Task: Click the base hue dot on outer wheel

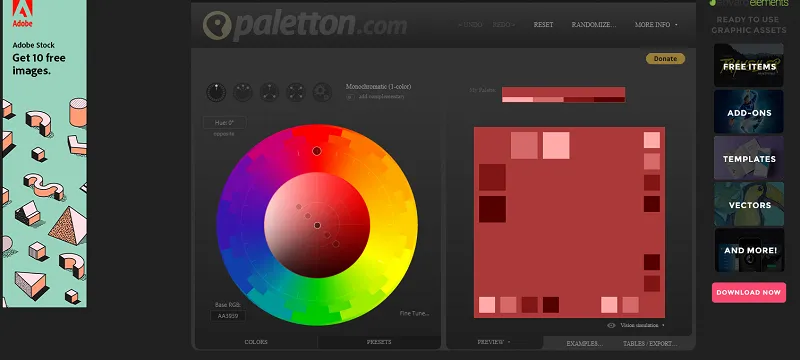Action: [x=317, y=151]
